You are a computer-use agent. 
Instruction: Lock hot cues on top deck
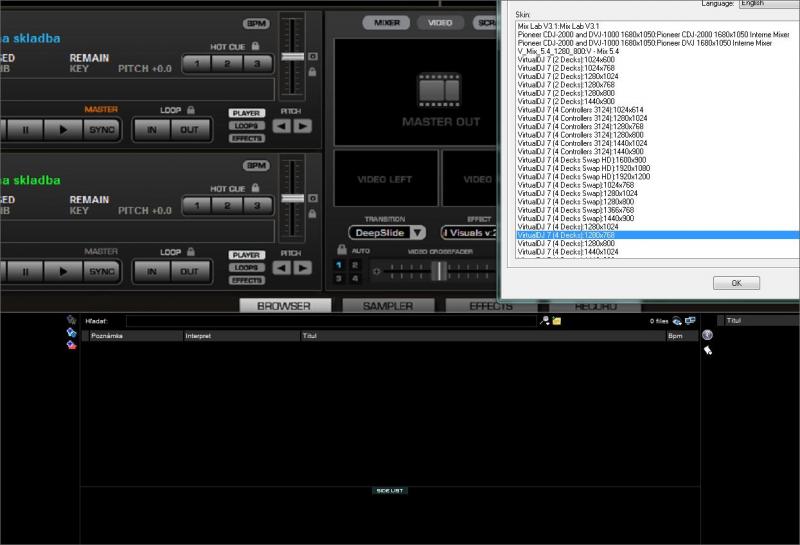(x=256, y=46)
